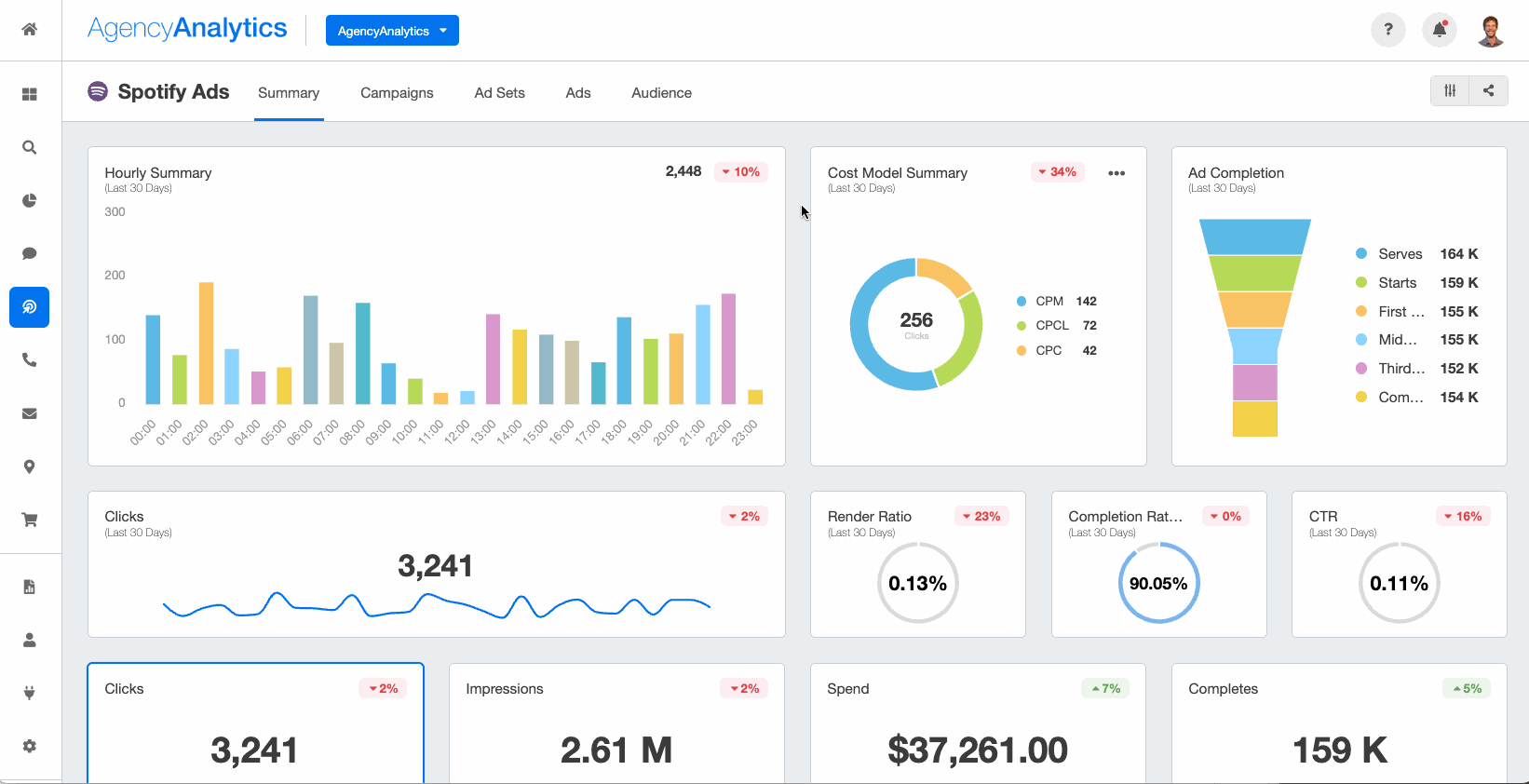Image resolution: width=1529 pixels, height=784 pixels.
Task: Open the dashboard settings sliders button
Action: pos(1450,90)
